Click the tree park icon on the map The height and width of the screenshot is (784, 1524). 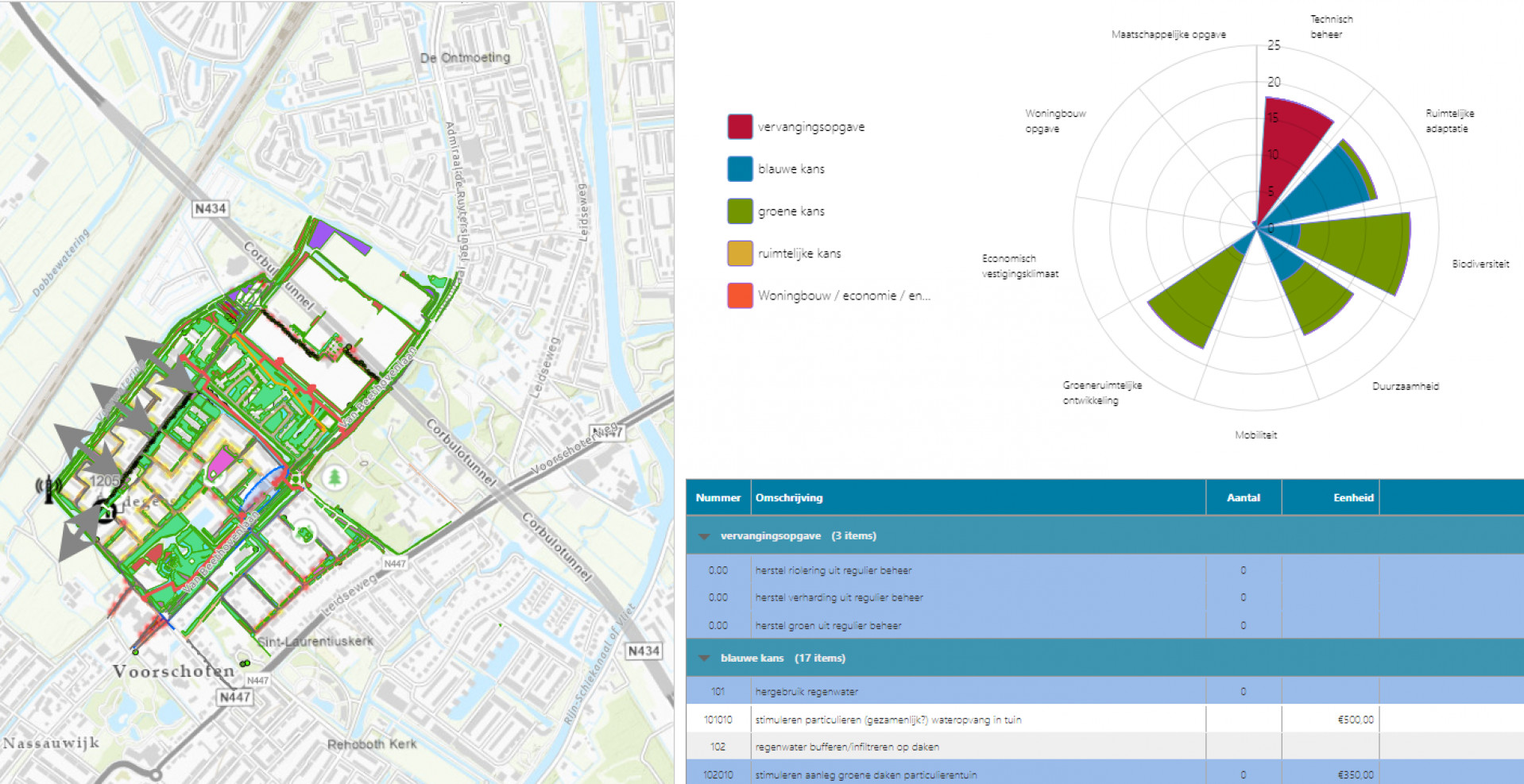335,478
